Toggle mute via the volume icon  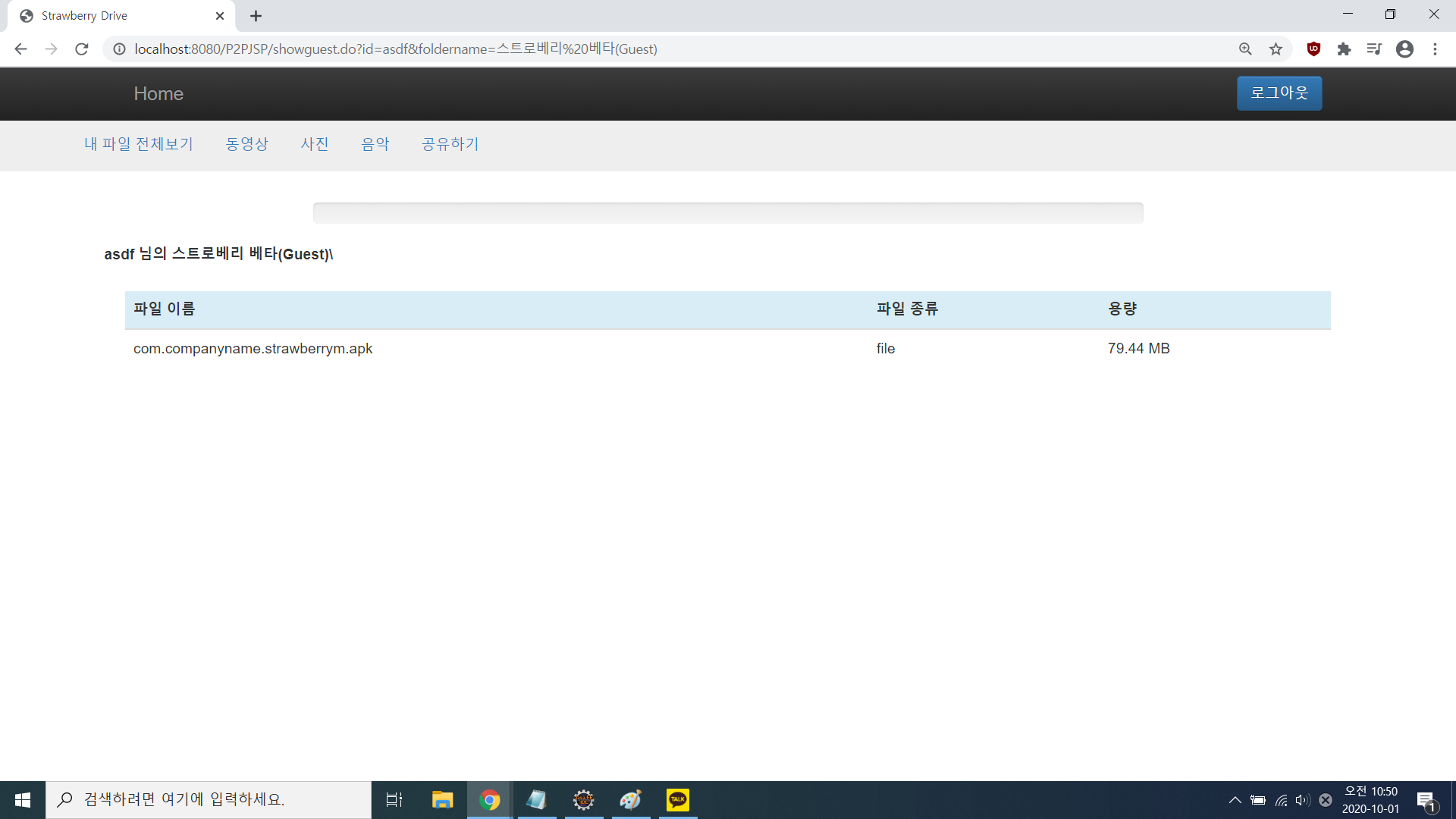click(1302, 799)
